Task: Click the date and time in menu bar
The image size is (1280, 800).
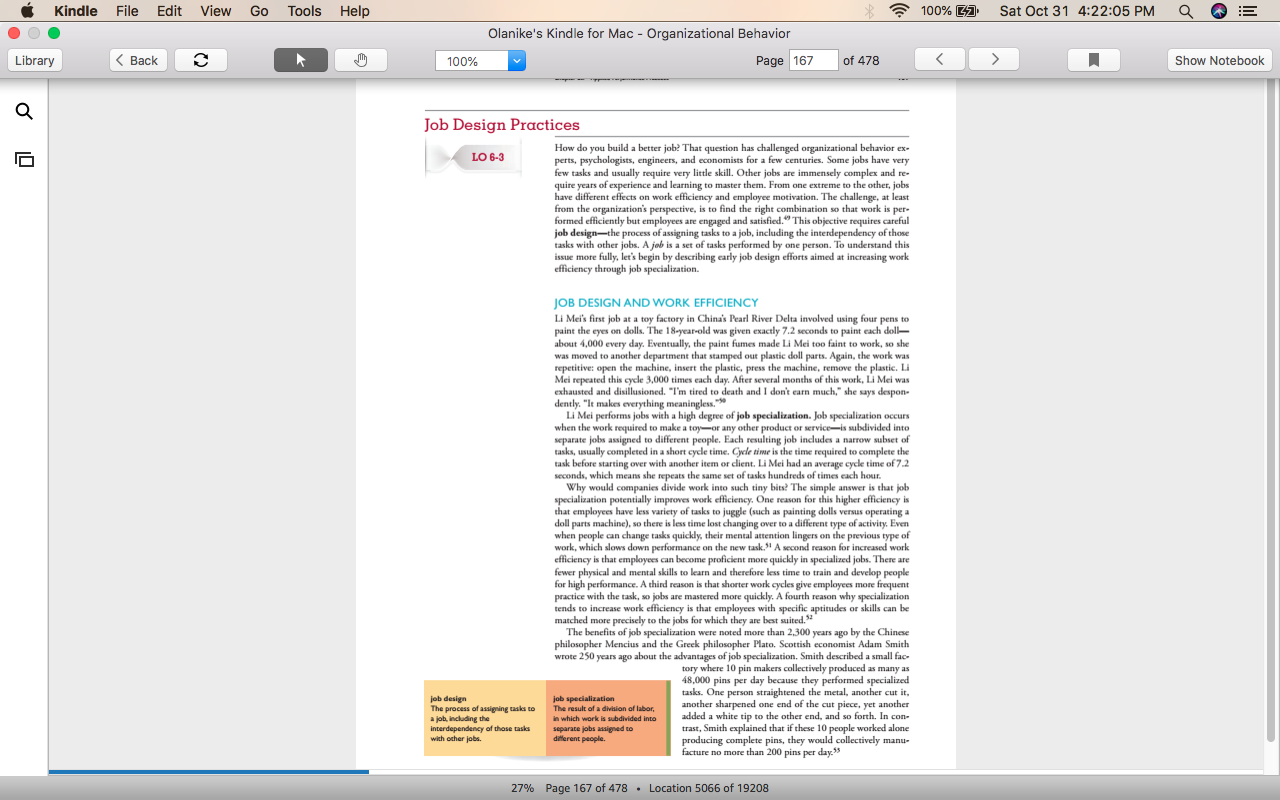Action: 1077,11
